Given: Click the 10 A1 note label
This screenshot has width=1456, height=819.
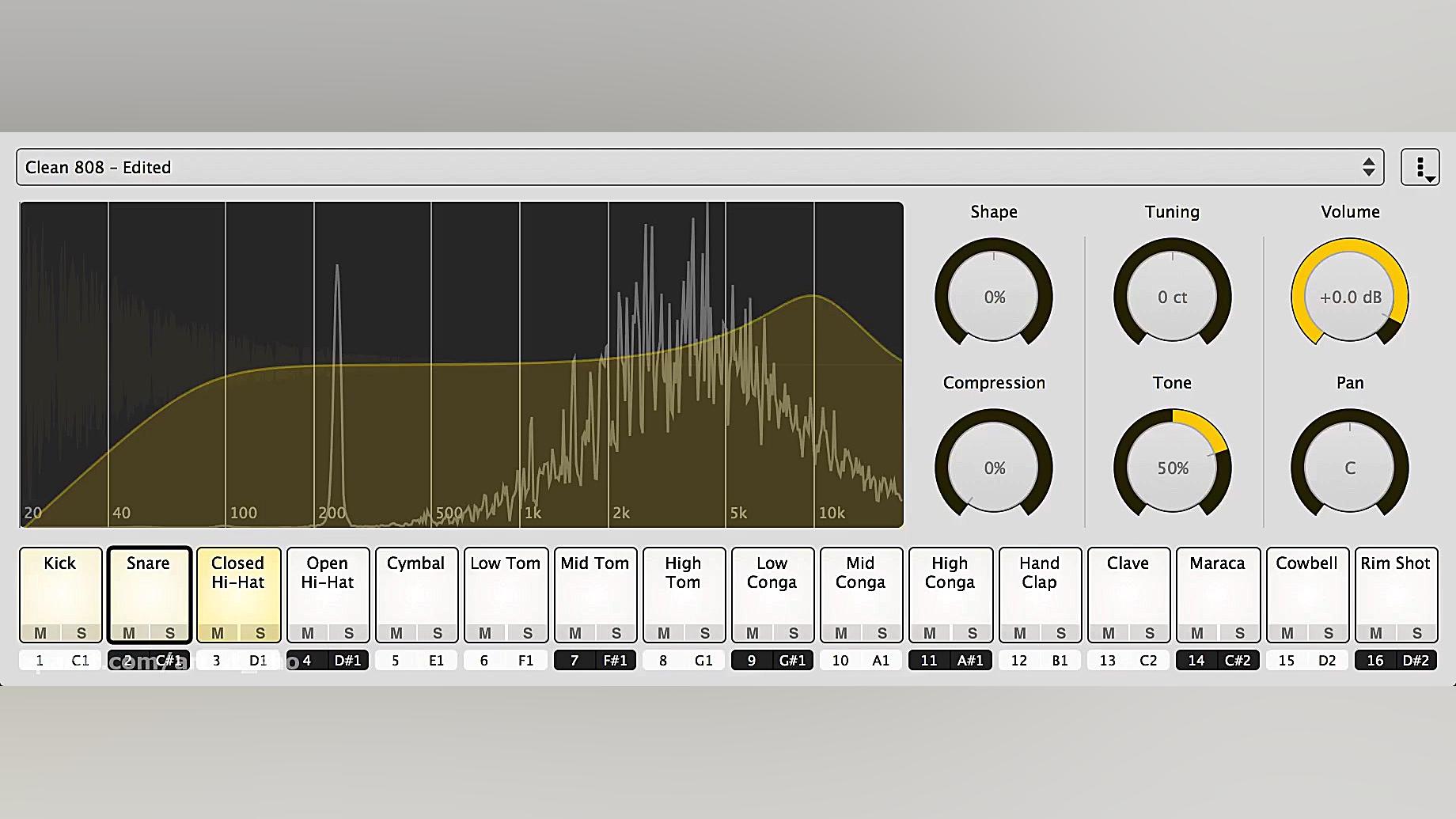Looking at the screenshot, I should pyautogui.click(x=861, y=660).
